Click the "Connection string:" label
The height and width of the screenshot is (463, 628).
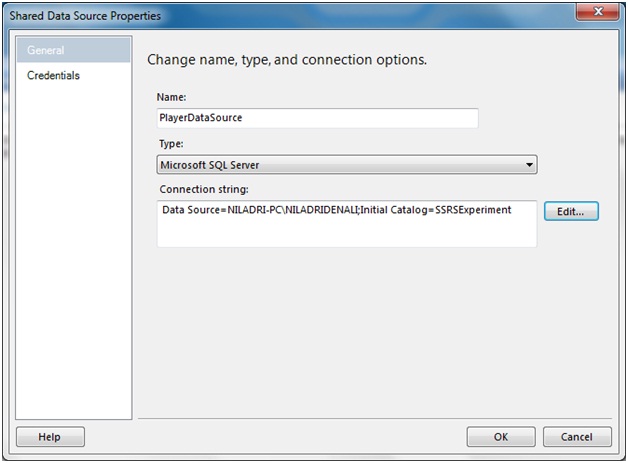(x=204, y=189)
